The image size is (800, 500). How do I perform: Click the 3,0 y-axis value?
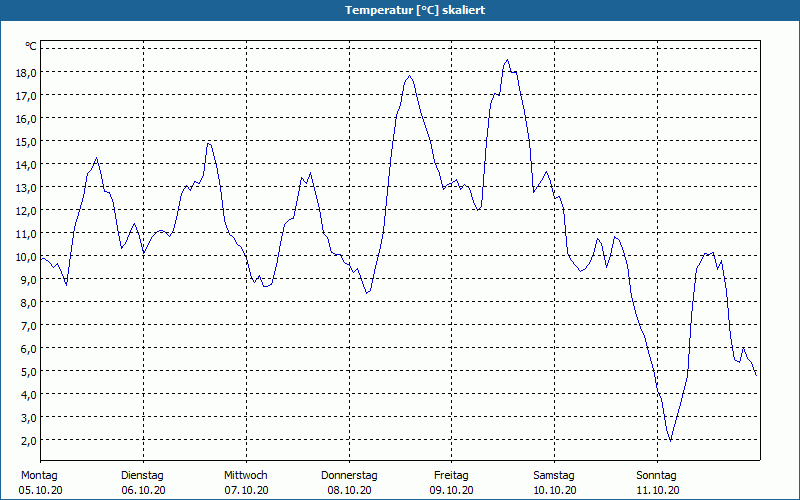tap(29, 417)
